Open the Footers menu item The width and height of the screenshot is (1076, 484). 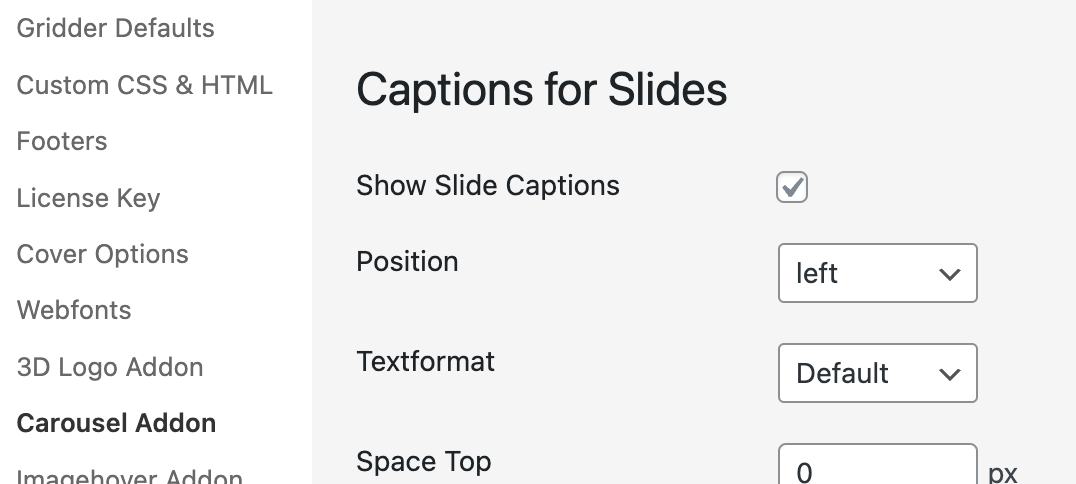tap(62, 141)
